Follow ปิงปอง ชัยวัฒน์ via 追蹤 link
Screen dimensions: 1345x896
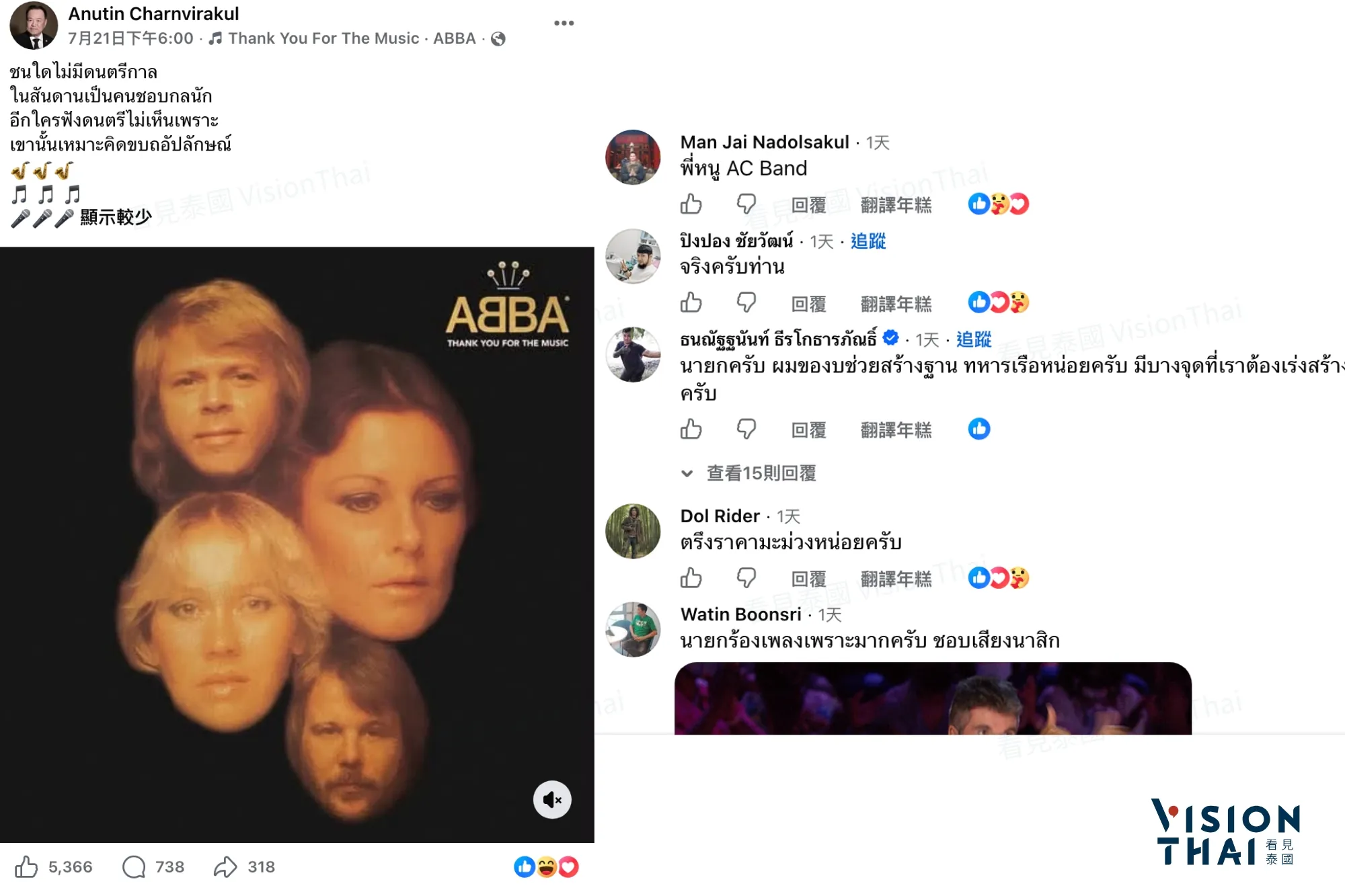point(868,241)
